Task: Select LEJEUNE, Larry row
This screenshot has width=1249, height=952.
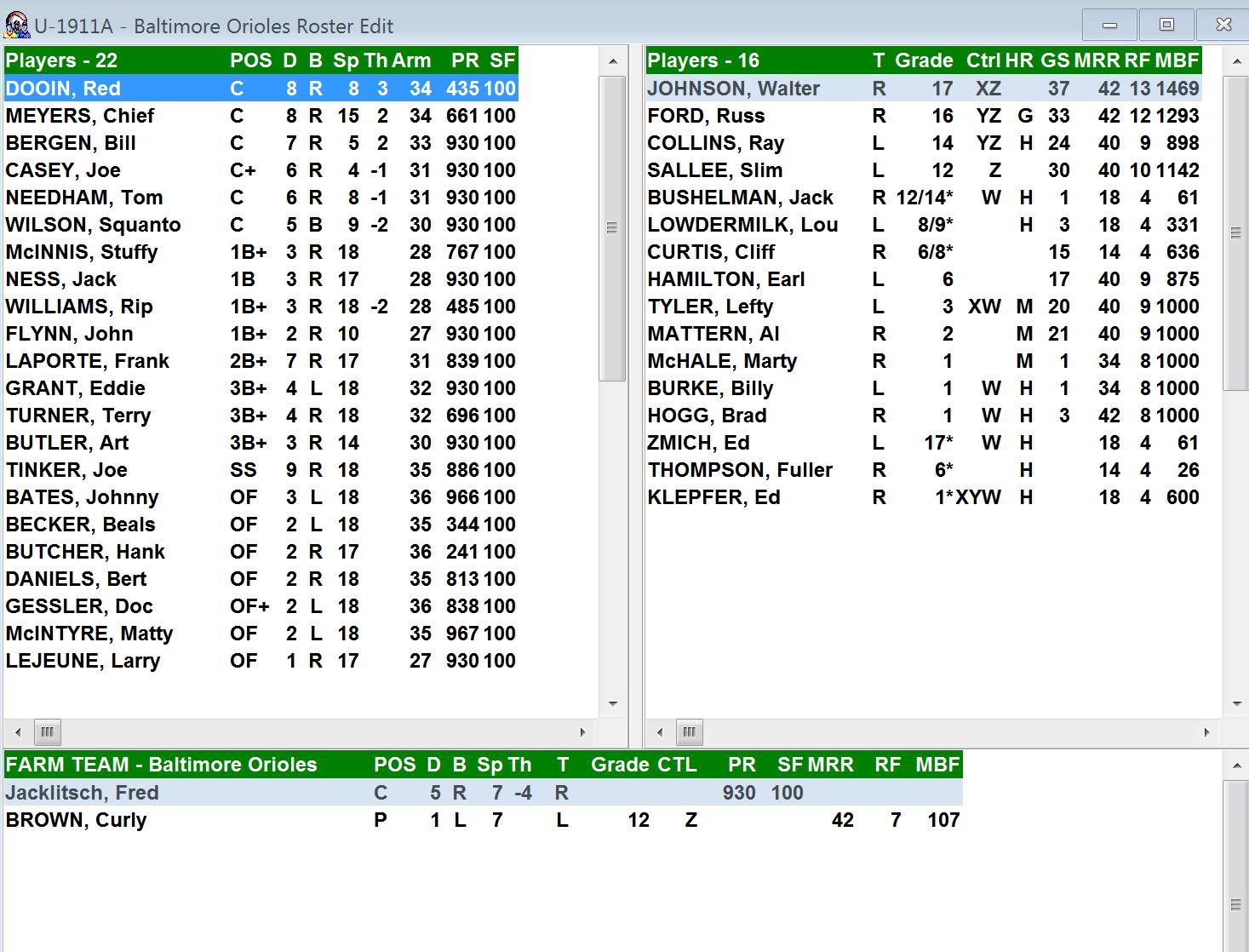Action: (x=261, y=661)
